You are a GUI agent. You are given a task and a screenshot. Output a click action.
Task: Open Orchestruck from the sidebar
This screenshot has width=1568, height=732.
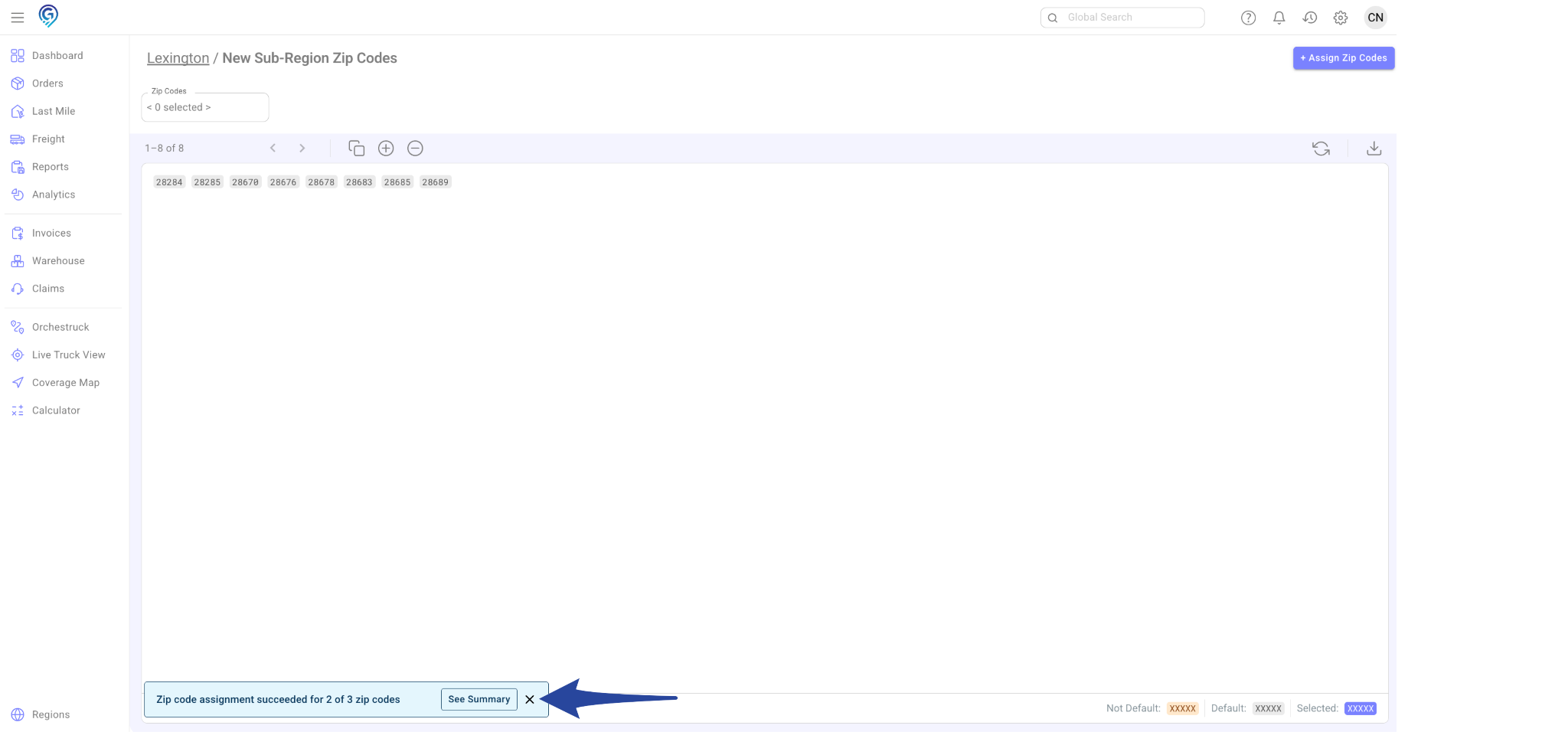(x=60, y=327)
